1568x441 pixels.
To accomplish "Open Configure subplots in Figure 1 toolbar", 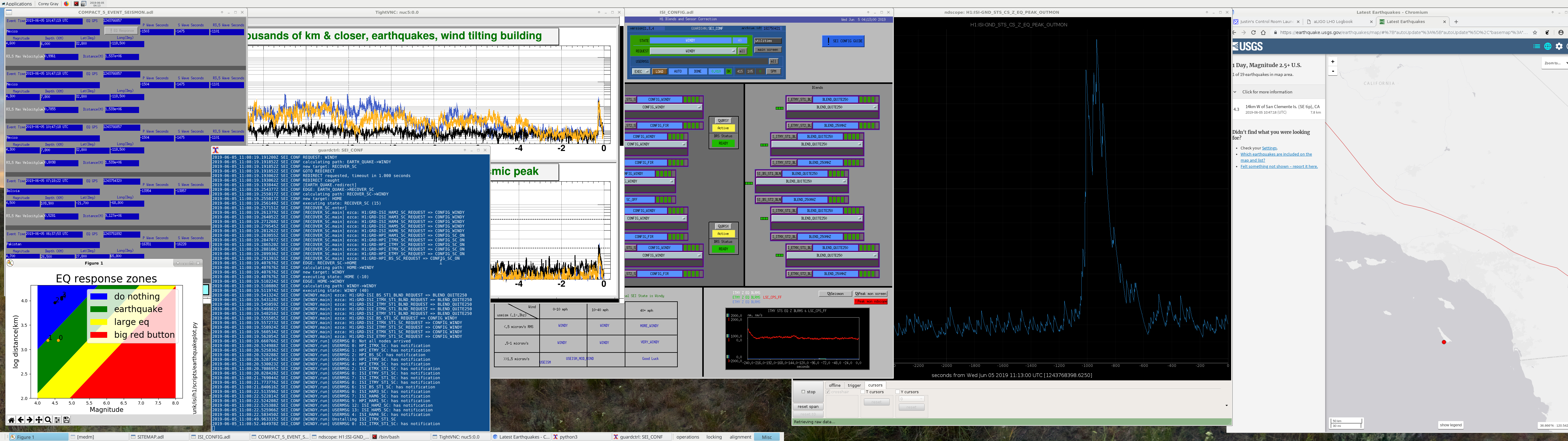I will click(57, 420).
